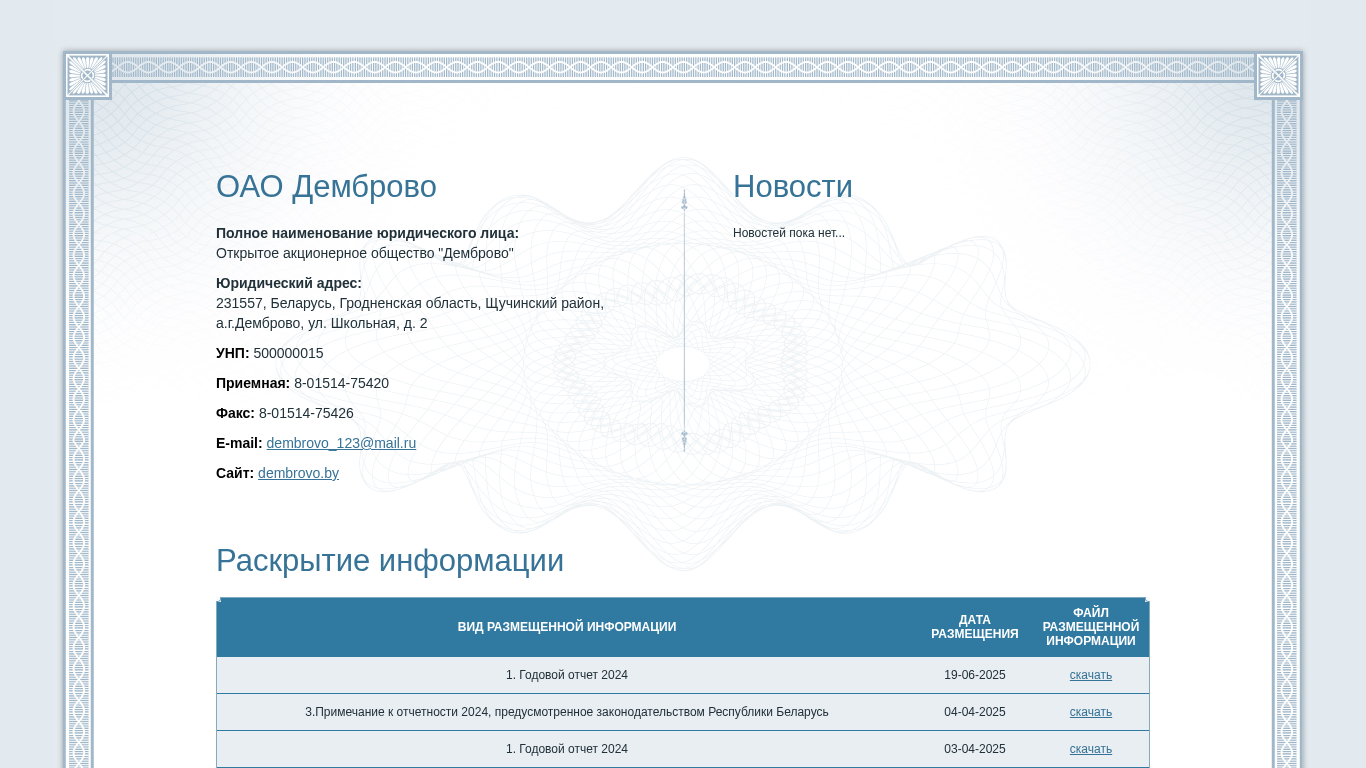This screenshot has width=1366, height=768.
Task: Click the Новости heading
Action: click(x=792, y=187)
